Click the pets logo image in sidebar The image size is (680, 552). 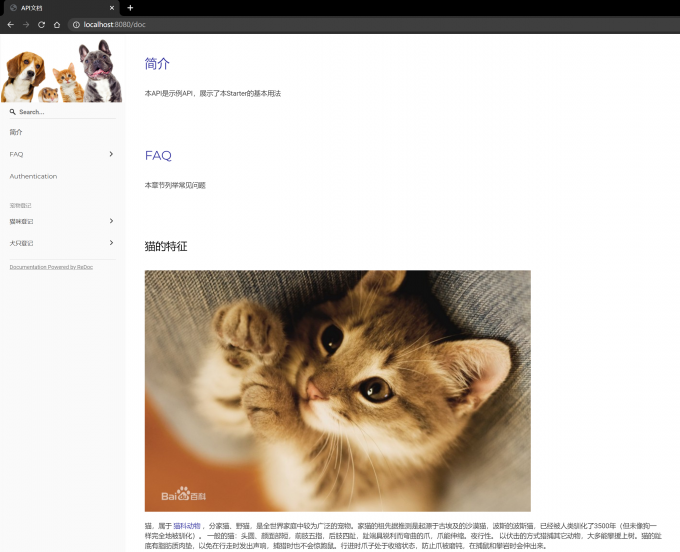click(x=62, y=71)
